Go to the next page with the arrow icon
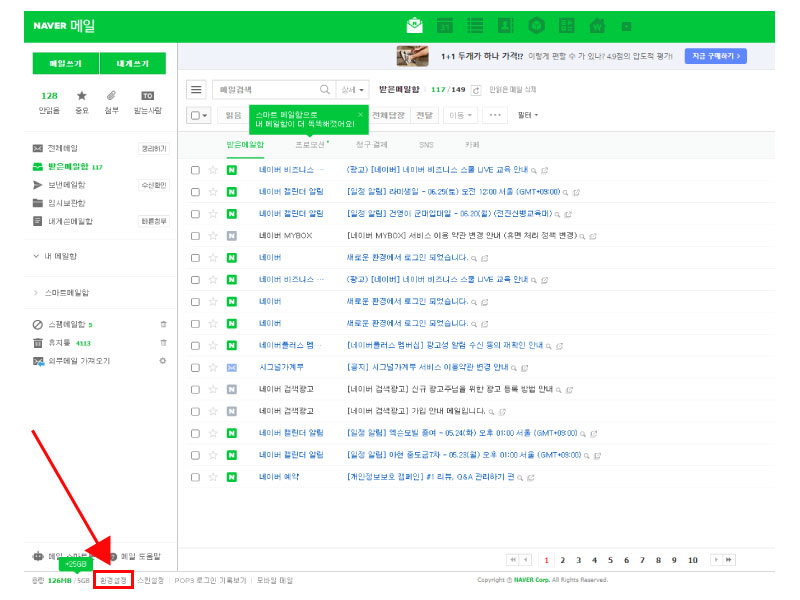This screenshot has height=600, width=800. click(x=716, y=560)
